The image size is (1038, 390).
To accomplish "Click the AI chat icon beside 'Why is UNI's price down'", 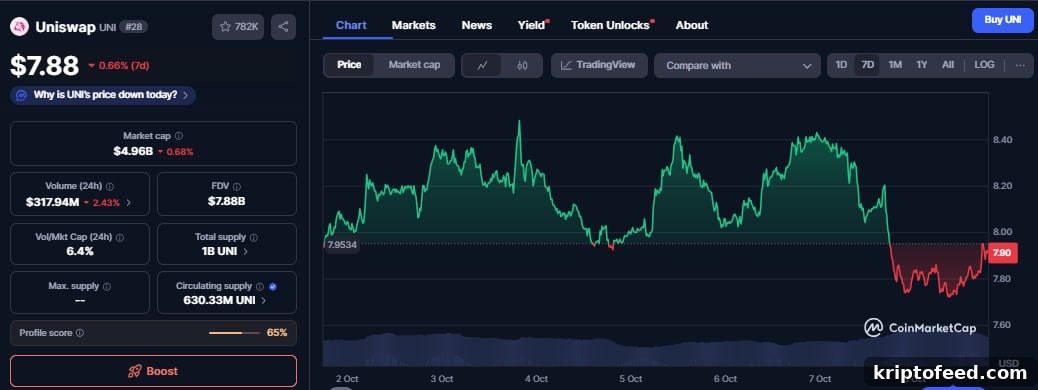I will [x=21, y=95].
